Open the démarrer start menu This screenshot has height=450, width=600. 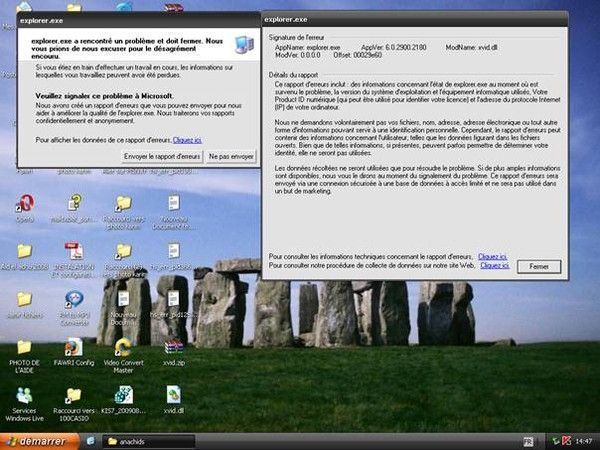[x=40, y=441]
